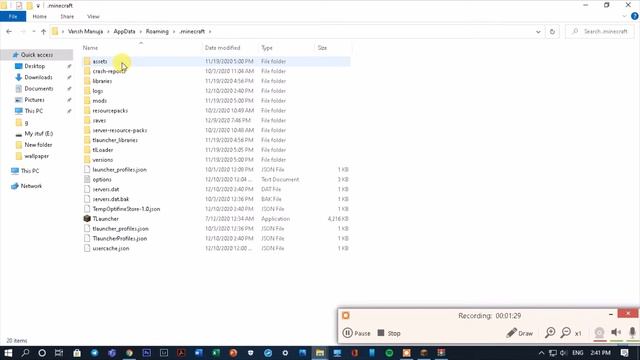Open Microsoft Store from the taskbar
This screenshot has width=640, height=360.
tap(77, 353)
